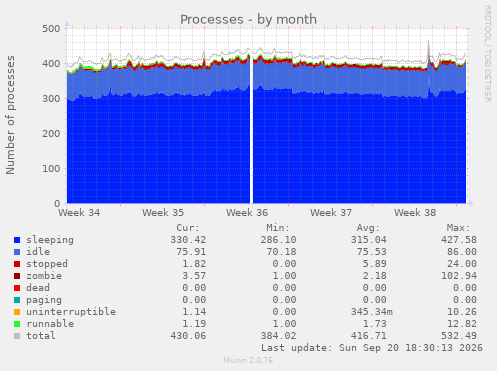Select the 'dead' legend label
Image resolution: width=497 pixels, height=371 pixels.
(38, 288)
